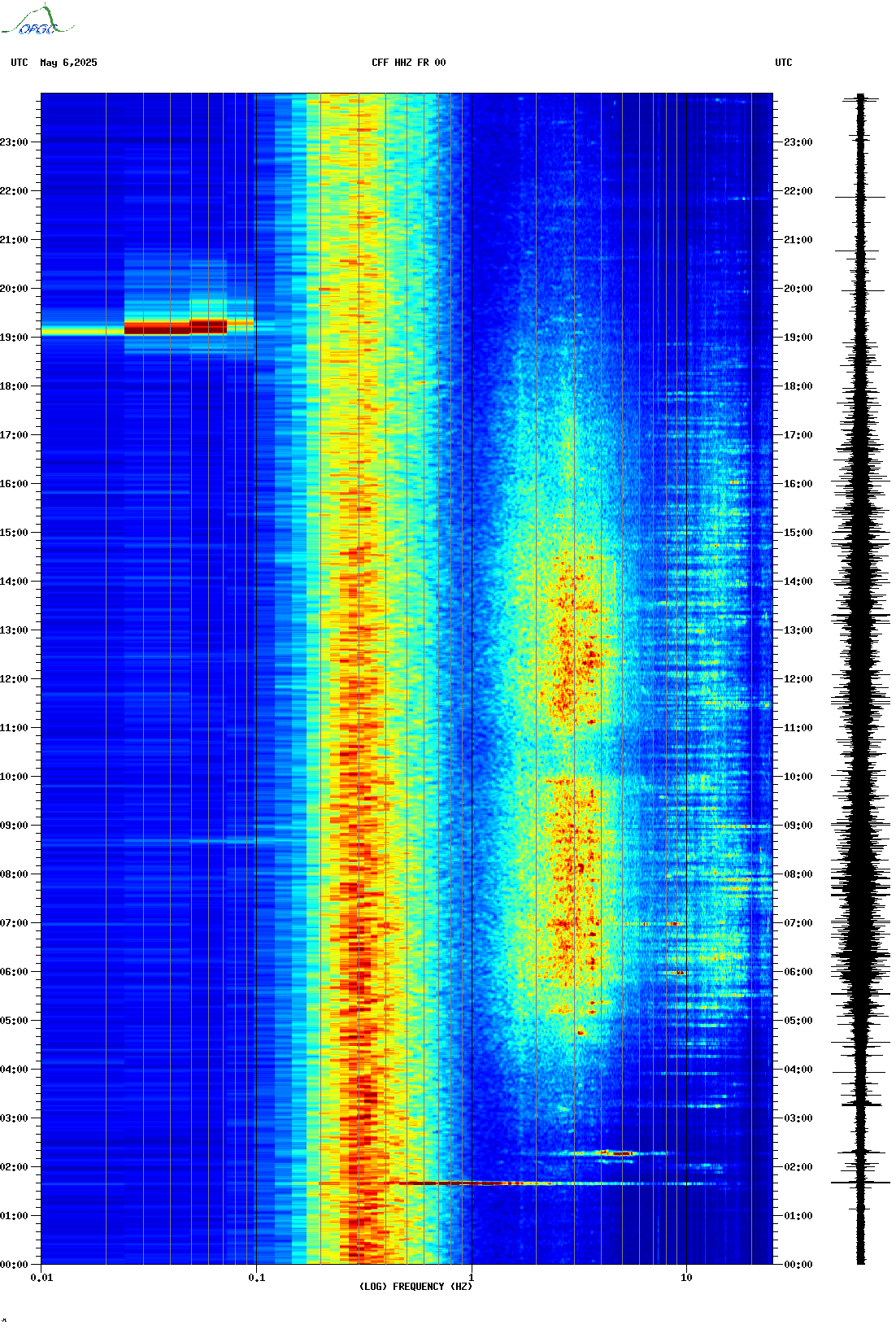Click the 11:00 label on the left time axis
Image resolution: width=896 pixels, height=1329 pixels.
tap(14, 728)
